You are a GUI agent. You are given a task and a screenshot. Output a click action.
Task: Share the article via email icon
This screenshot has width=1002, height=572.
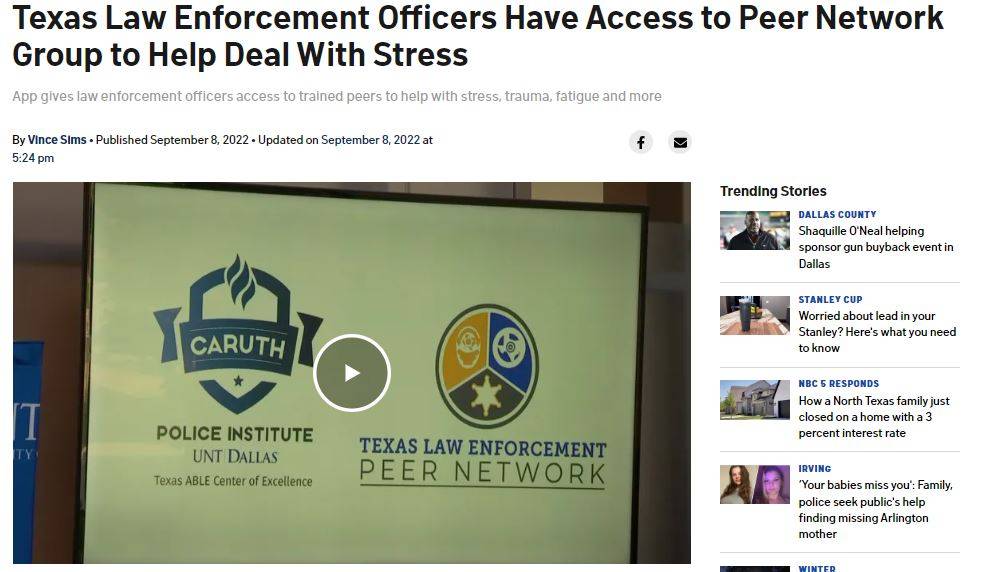[680, 142]
